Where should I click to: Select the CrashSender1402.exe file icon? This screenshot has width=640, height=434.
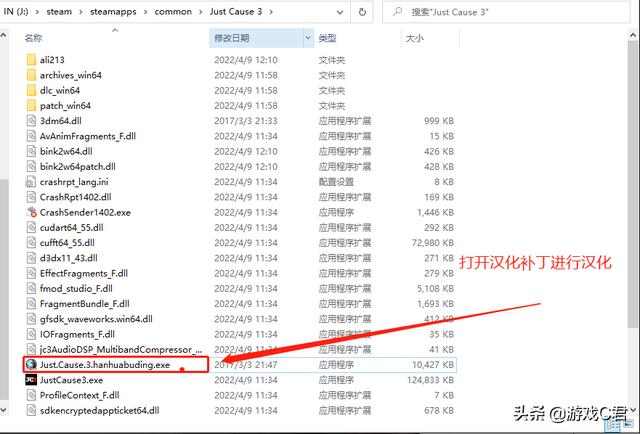(31, 213)
